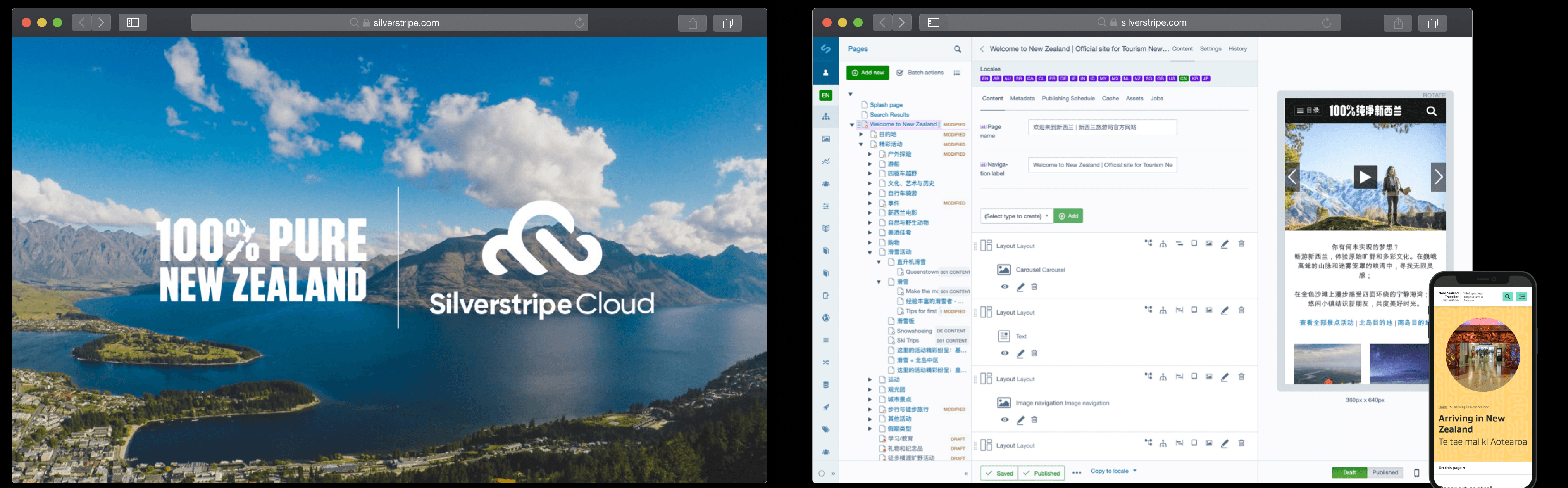Open the 'Select type to create' dropdown
This screenshot has height=488, width=1568.
click(1016, 216)
